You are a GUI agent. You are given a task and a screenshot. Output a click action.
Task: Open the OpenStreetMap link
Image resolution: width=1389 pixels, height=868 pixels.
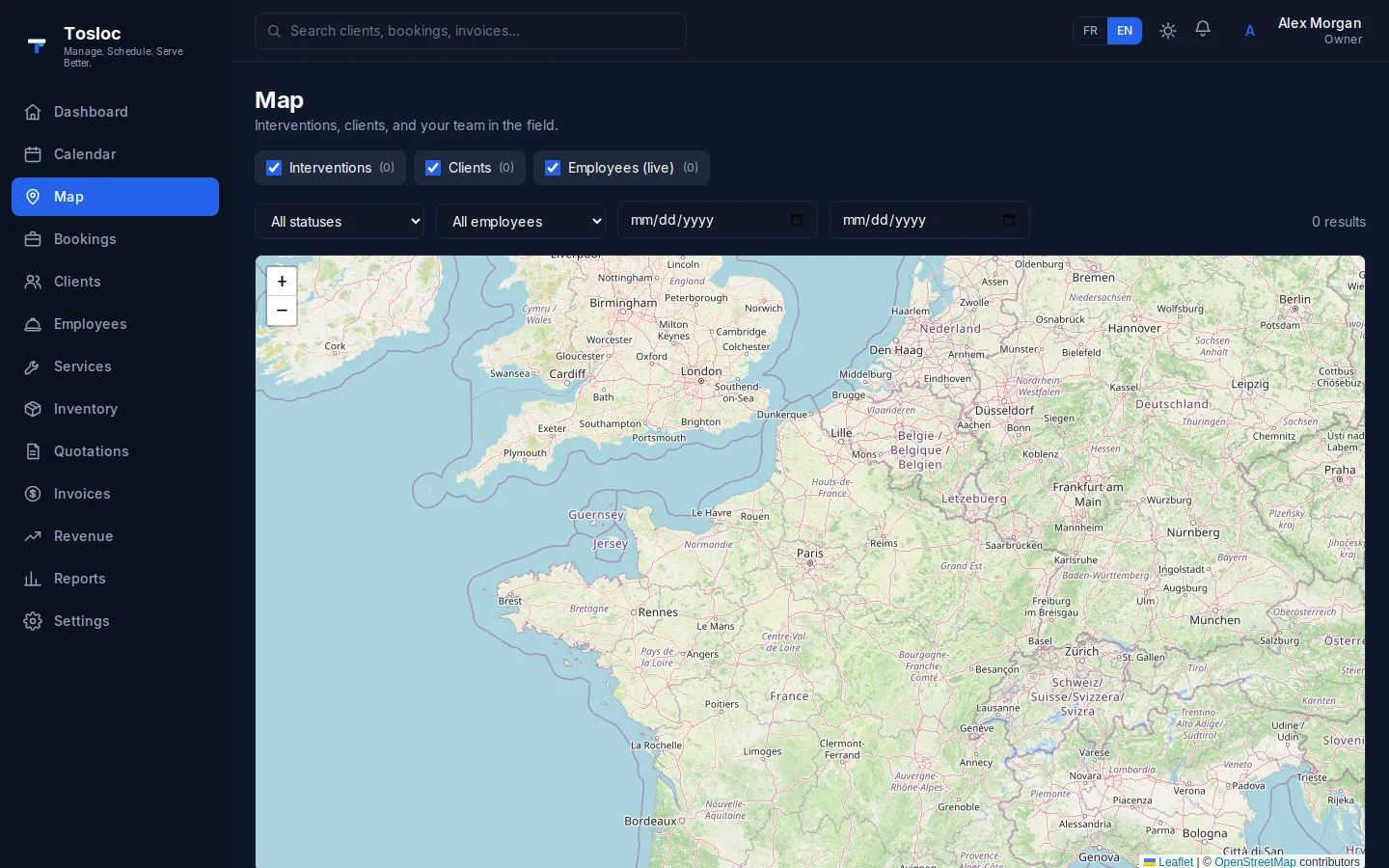(1255, 861)
